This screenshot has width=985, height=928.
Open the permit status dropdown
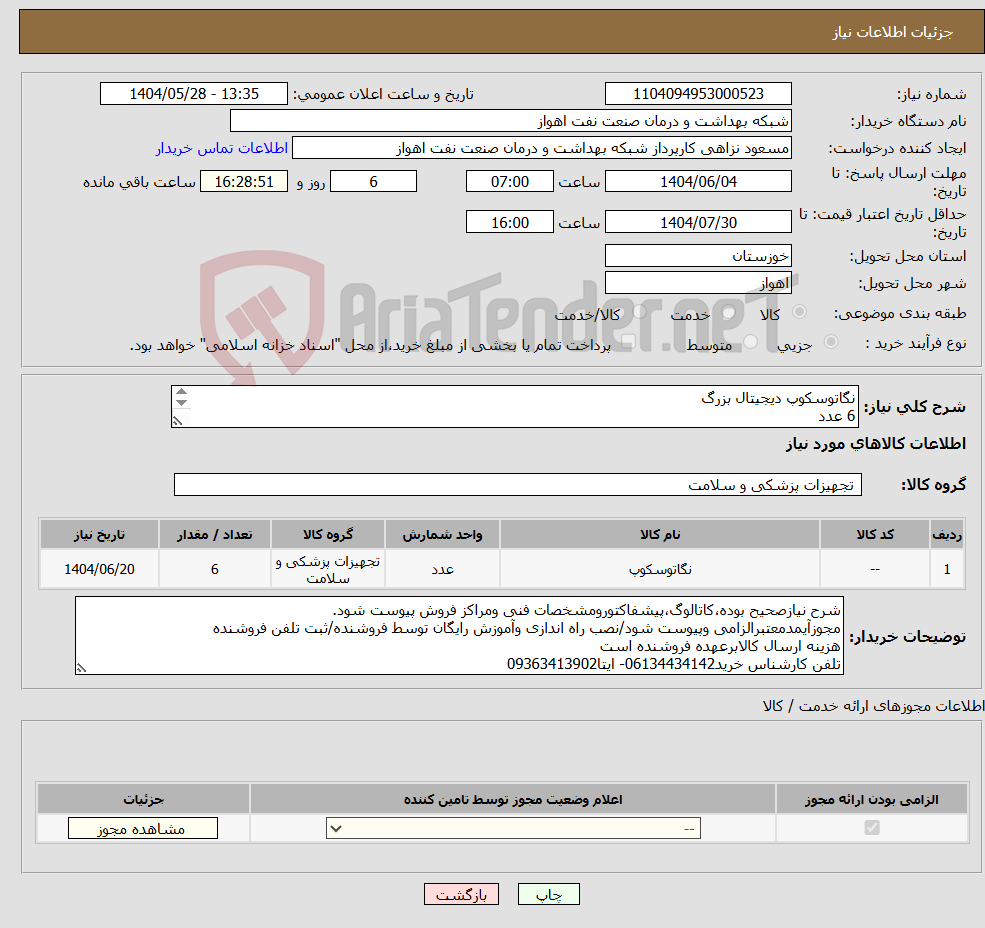[x=513, y=828]
